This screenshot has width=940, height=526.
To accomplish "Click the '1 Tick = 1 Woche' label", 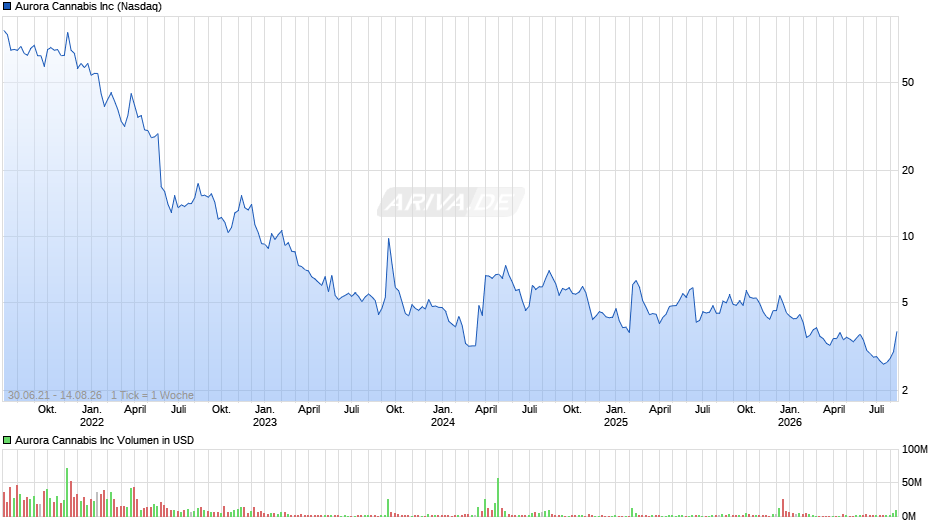I will pyautogui.click(x=152, y=395).
